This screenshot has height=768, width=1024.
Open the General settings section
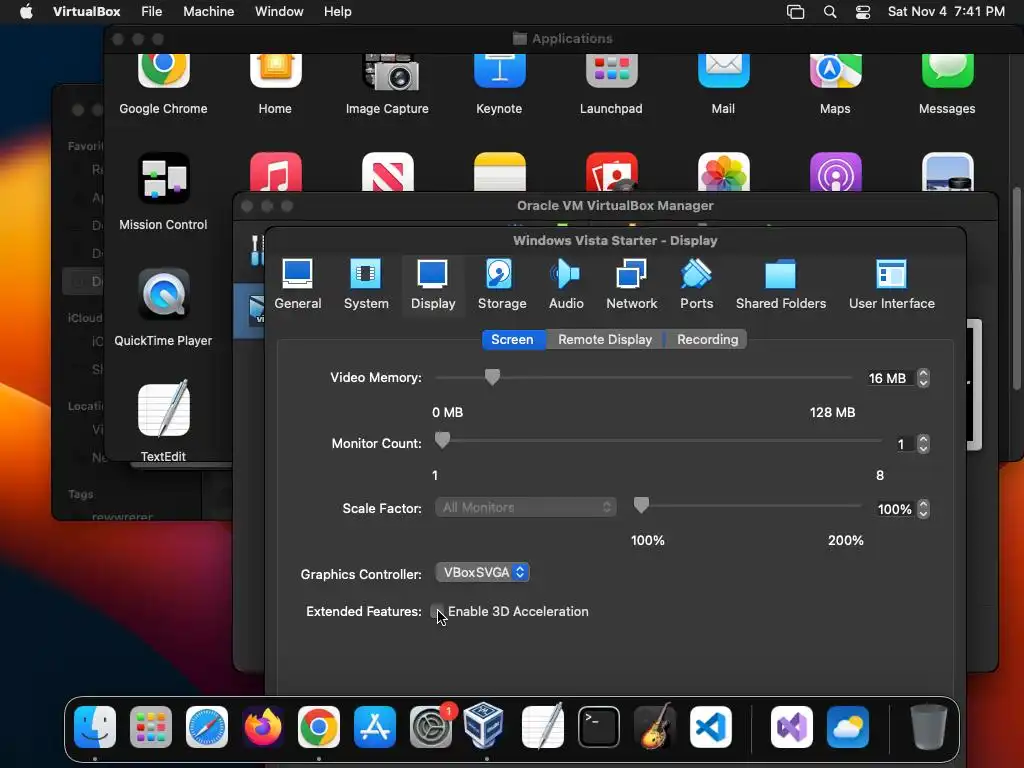click(x=298, y=285)
